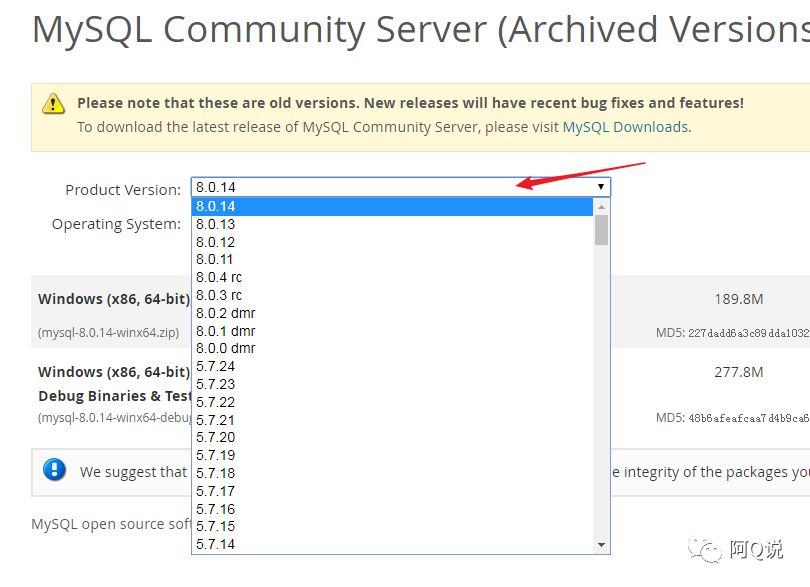This screenshot has height=587, width=810.
Task: Pick version 8.0.12 option
Action: [x=393, y=242]
